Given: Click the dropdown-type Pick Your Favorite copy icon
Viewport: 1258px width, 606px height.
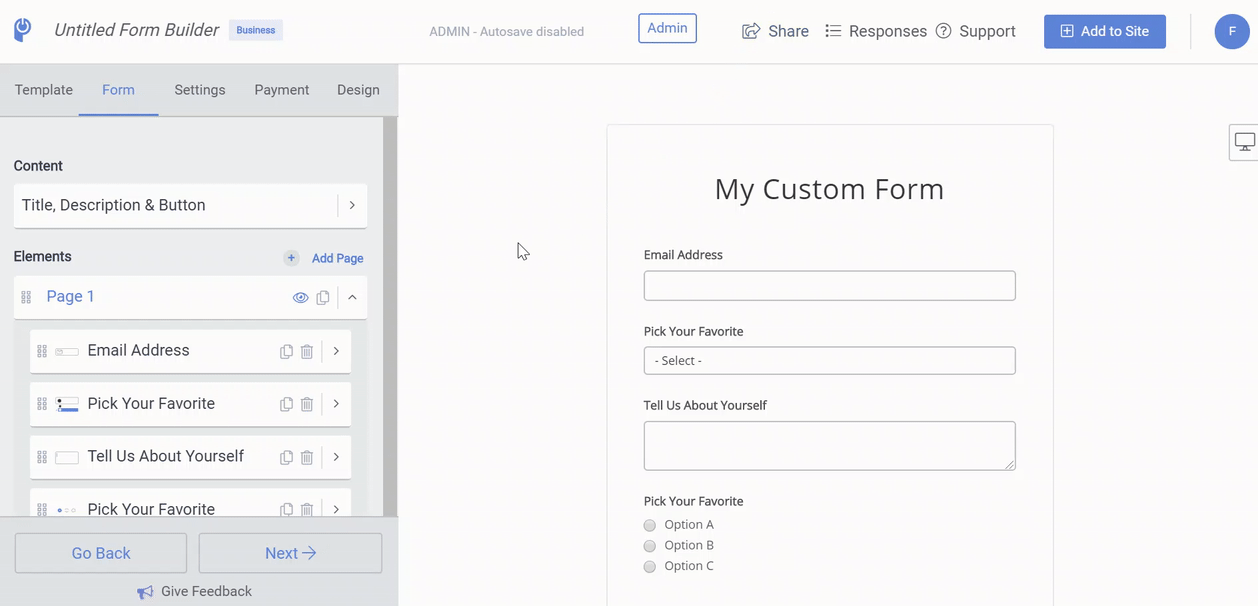Looking at the screenshot, I should pyautogui.click(x=286, y=404).
